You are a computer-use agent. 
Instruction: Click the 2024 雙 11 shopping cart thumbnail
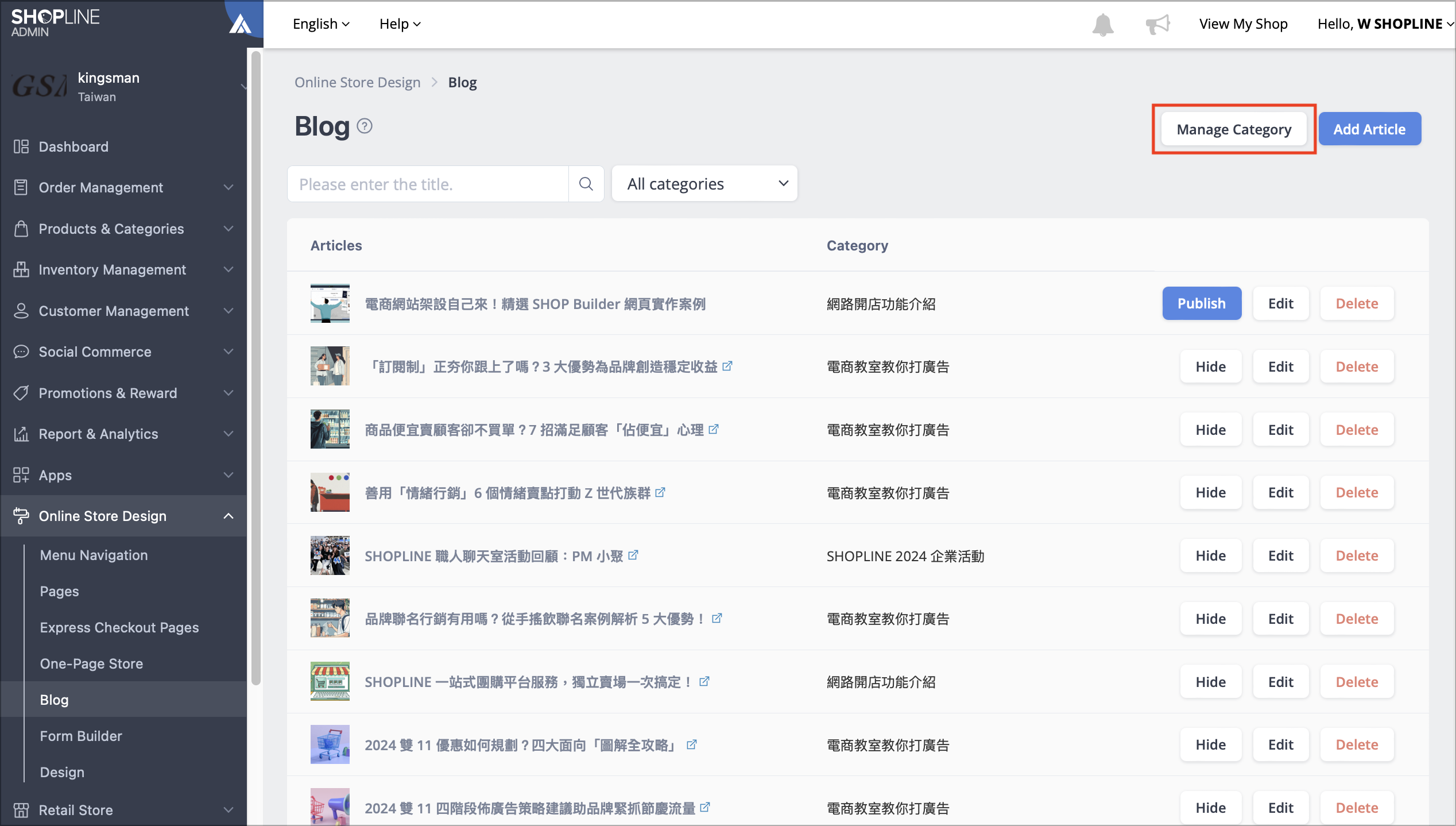pyautogui.click(x=330, y=744)
